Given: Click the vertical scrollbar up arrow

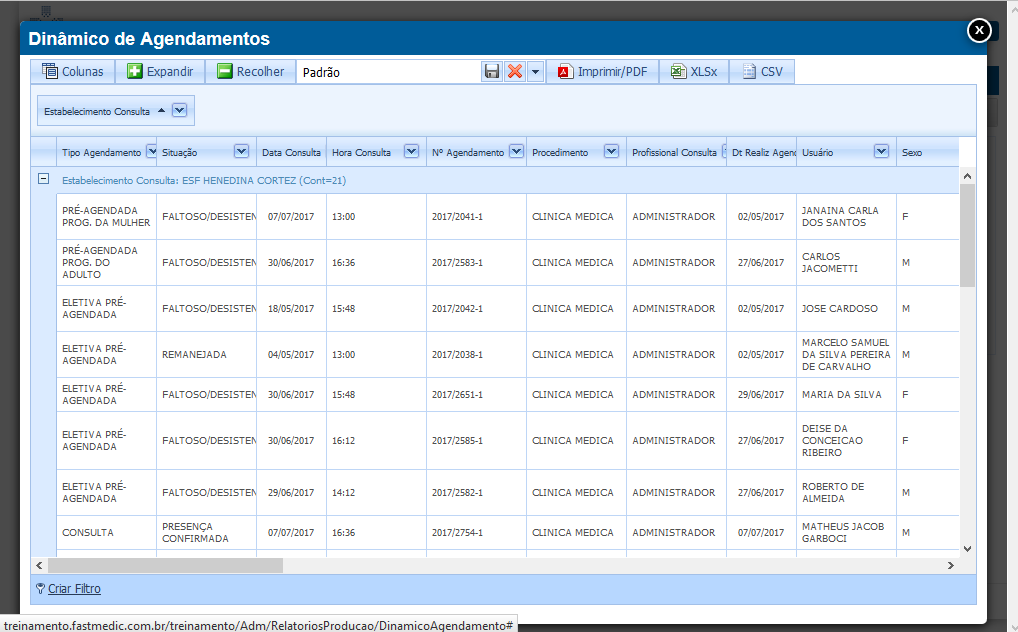Looking at the screenshot, I should 967,176.
